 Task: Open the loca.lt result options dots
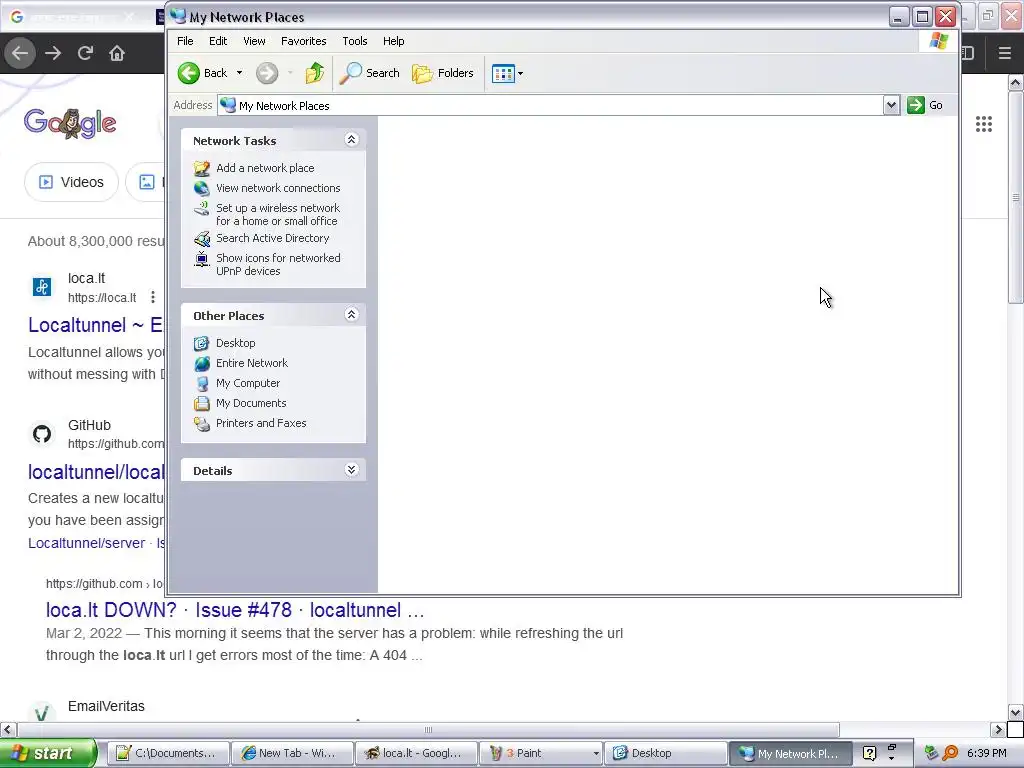click(153, 297)
